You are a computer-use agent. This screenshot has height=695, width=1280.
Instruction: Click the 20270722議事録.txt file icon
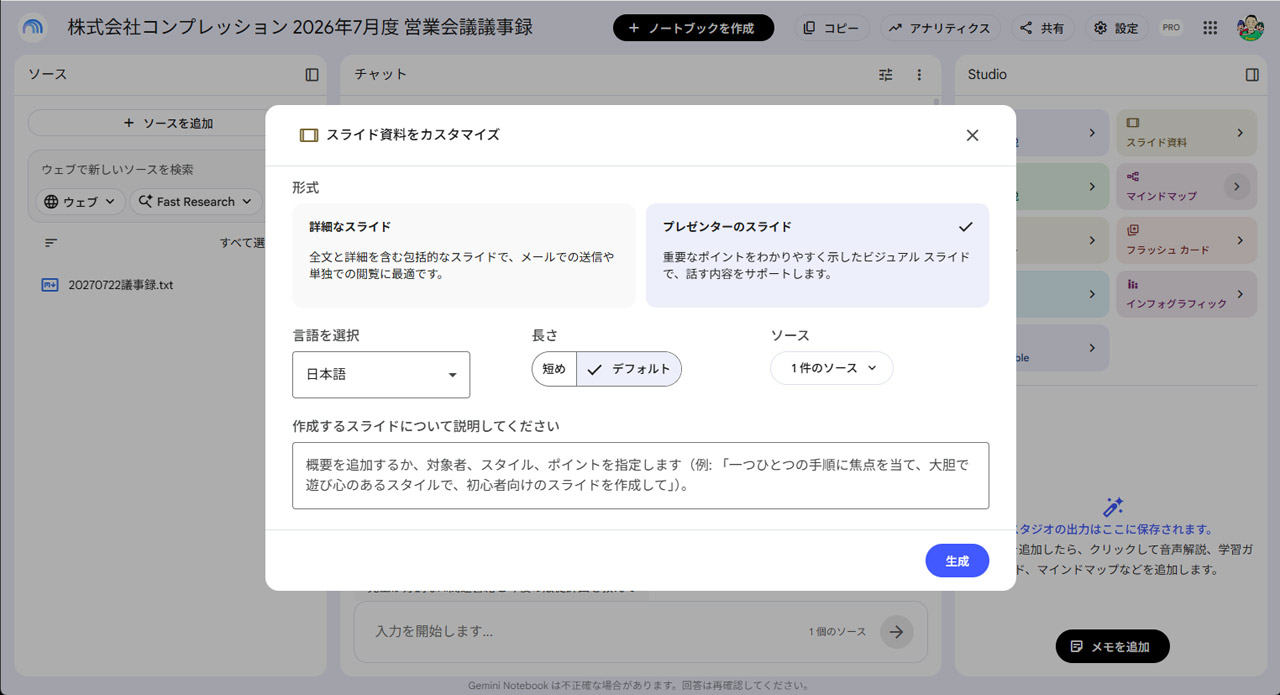(x=50, y=285)
